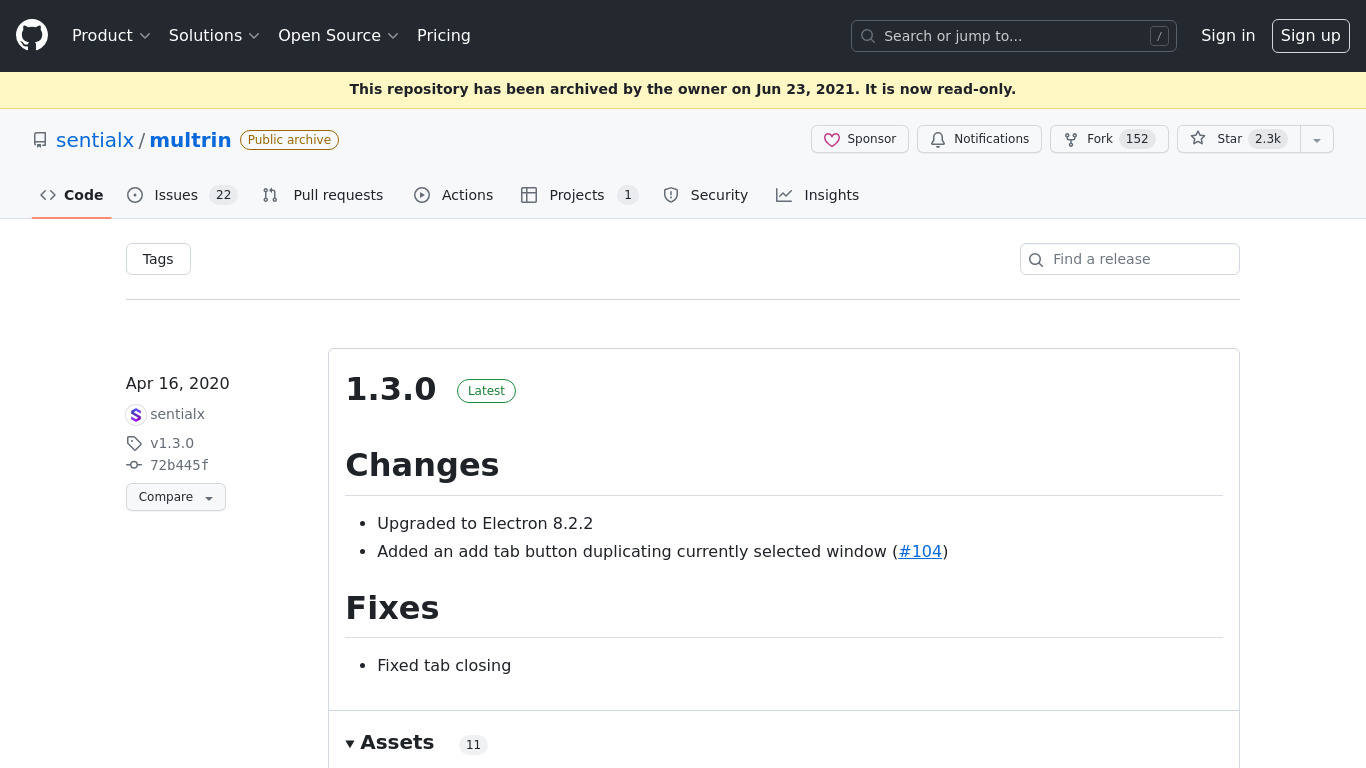Switch to the Pull requests tab
1366x768 pixels.
pos(323,195)
